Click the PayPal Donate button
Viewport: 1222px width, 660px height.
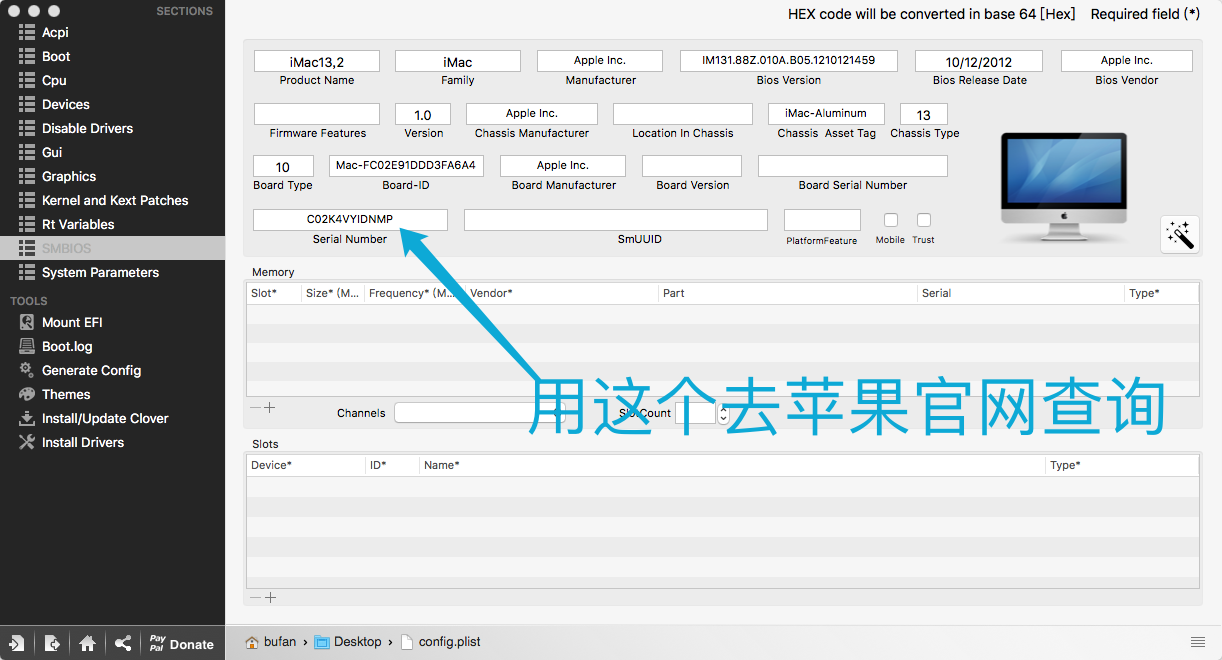click(181, 644)
